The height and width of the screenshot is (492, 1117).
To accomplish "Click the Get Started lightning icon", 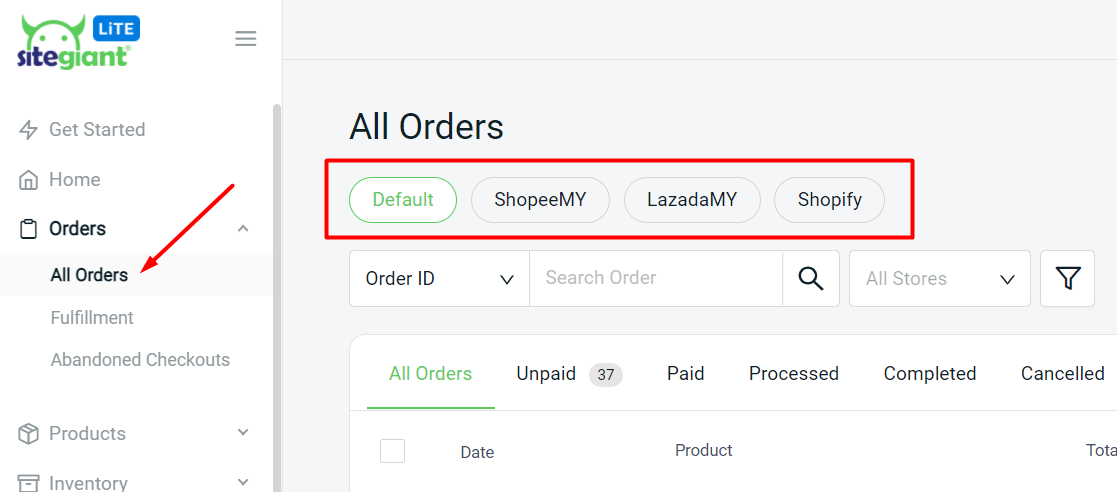I will coord(29,130).
